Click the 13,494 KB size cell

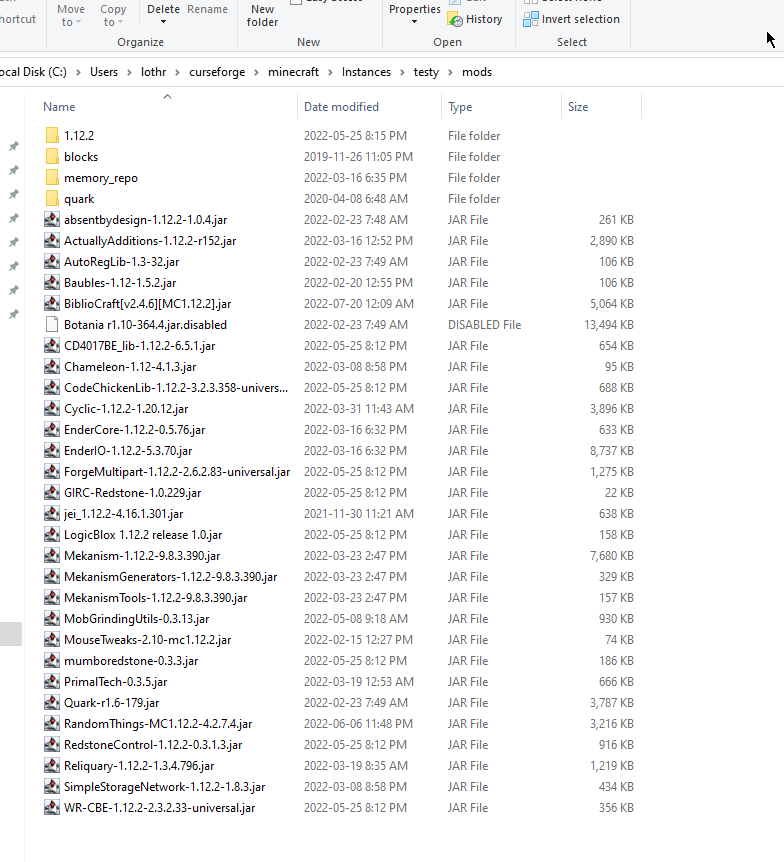[x=609, y=324]
